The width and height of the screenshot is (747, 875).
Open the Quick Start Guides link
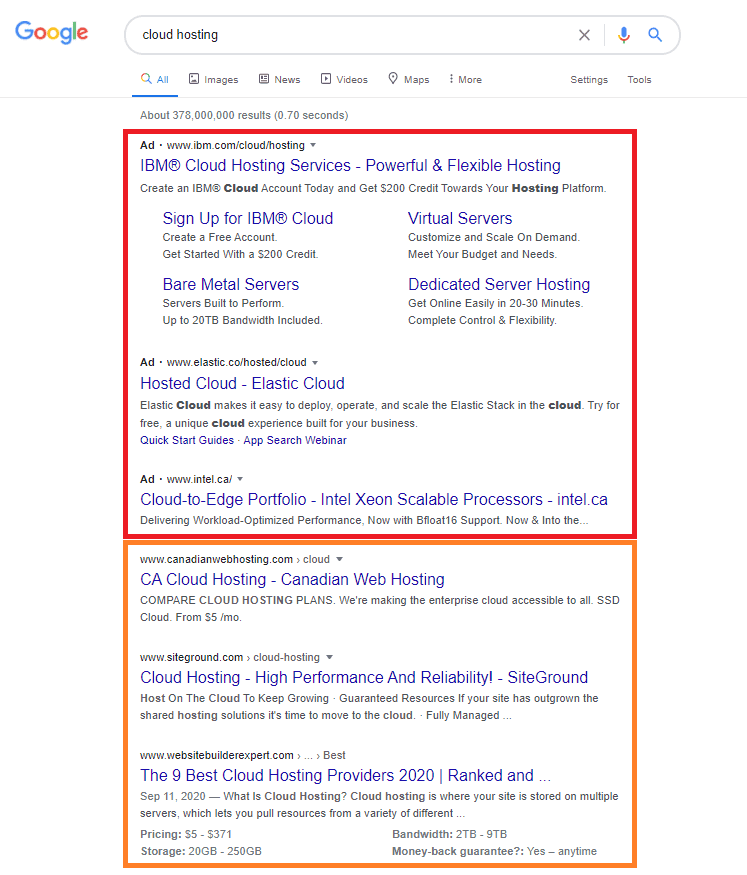tap(187, 440)
